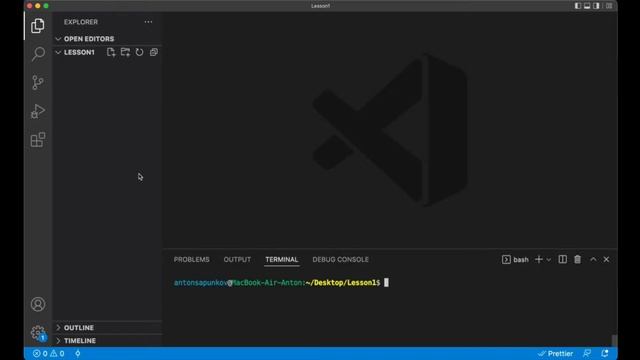This screenshot has height=360, width=640.
Task: Switch to the PROBLEMS tab
Action: click(x=191, y=260)
